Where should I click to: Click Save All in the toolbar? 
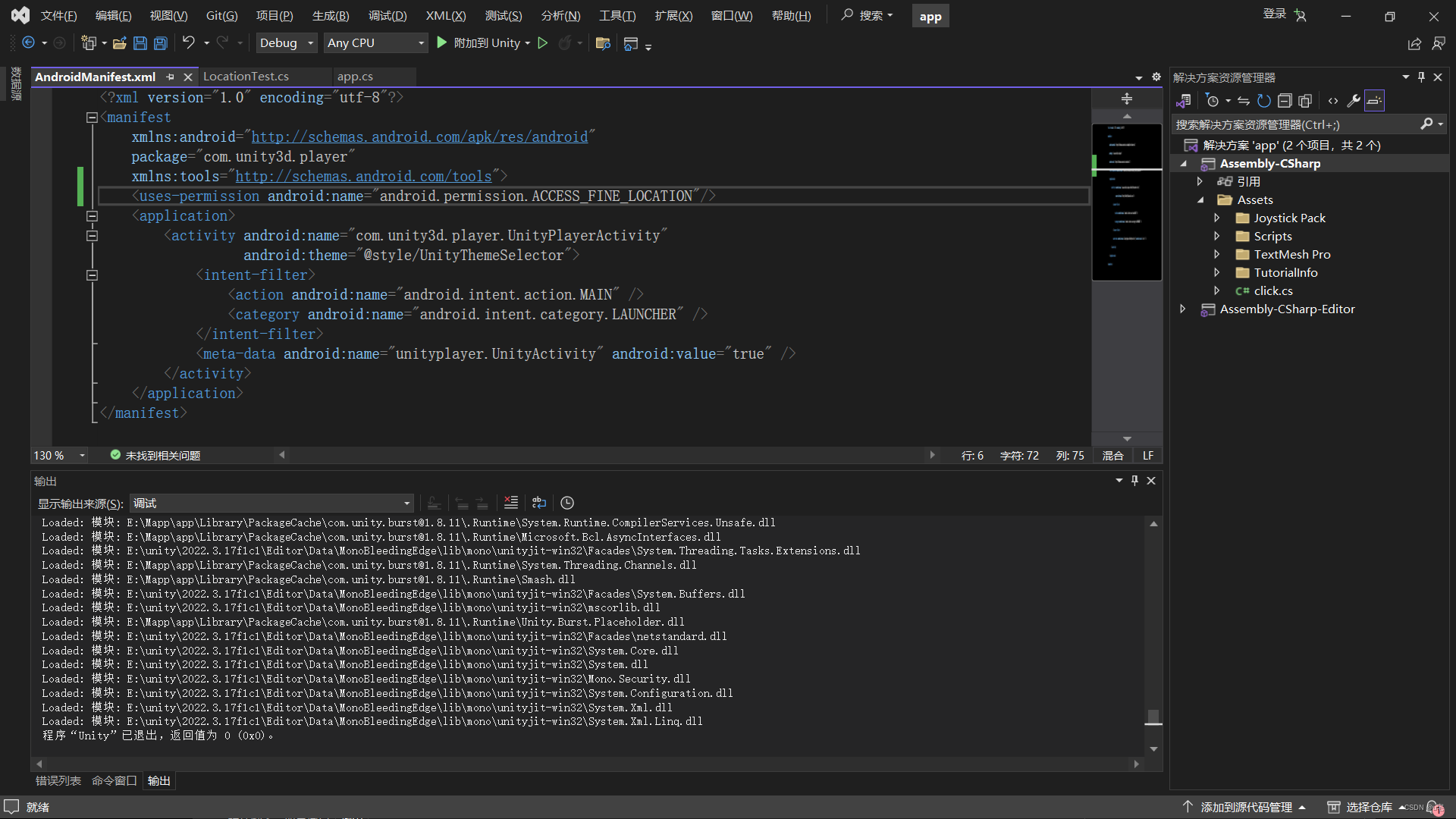161,43
